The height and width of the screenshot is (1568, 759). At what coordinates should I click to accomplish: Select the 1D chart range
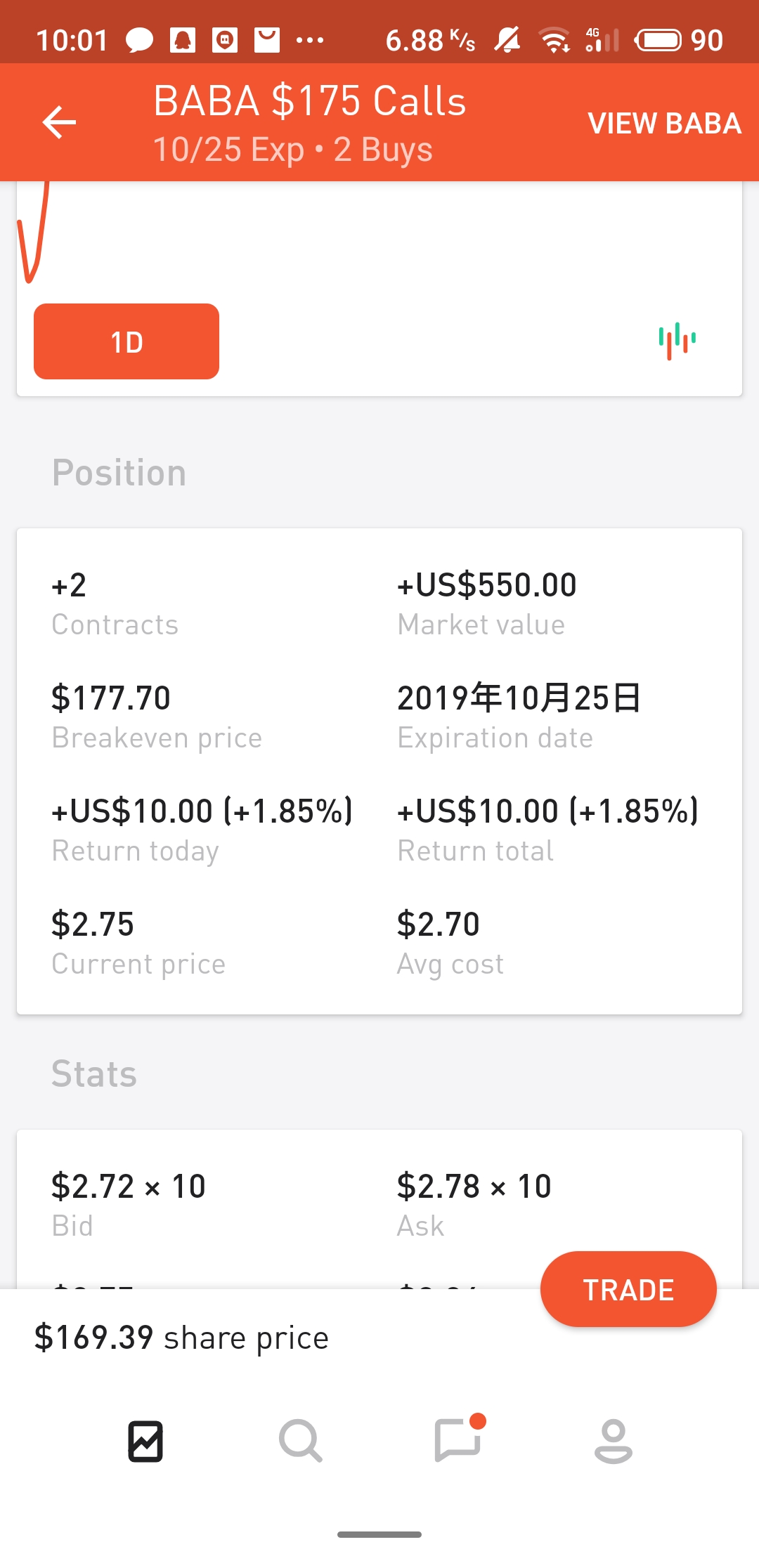click(126, 341)
